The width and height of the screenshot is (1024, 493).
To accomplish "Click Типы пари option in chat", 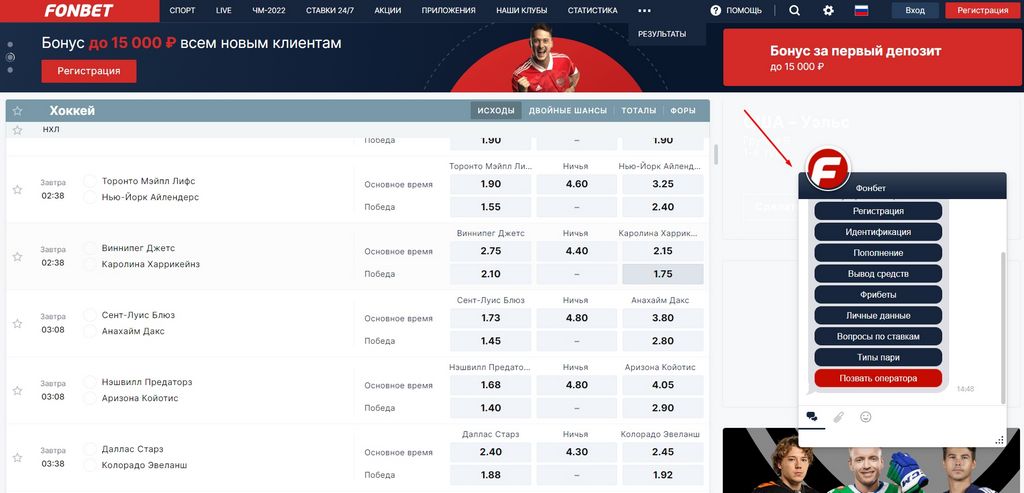I will [x=878, y=357].
